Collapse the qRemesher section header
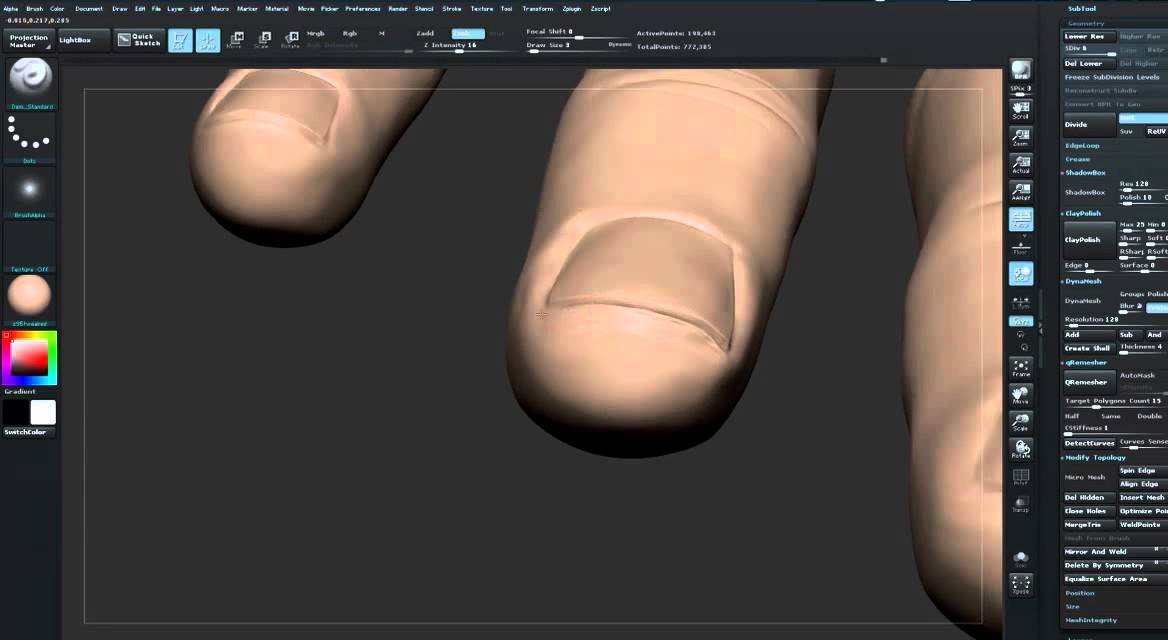 (x=1085, y=363)
